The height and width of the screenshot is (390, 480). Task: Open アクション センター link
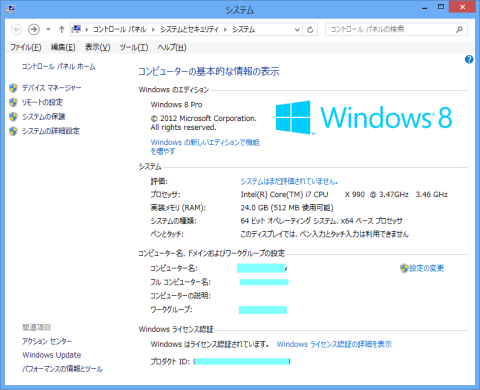tap(47, 341)
